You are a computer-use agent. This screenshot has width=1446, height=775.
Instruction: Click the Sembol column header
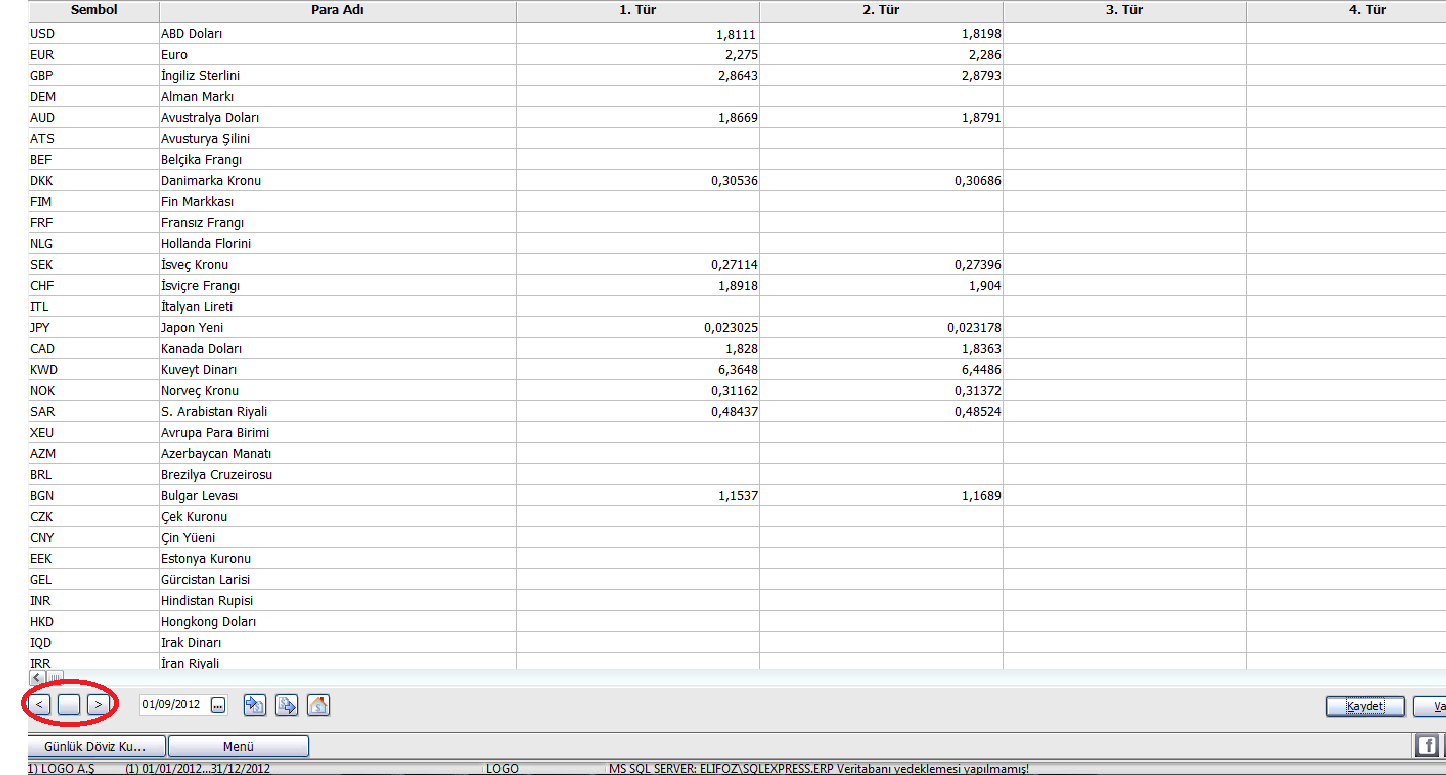(94, 10)
